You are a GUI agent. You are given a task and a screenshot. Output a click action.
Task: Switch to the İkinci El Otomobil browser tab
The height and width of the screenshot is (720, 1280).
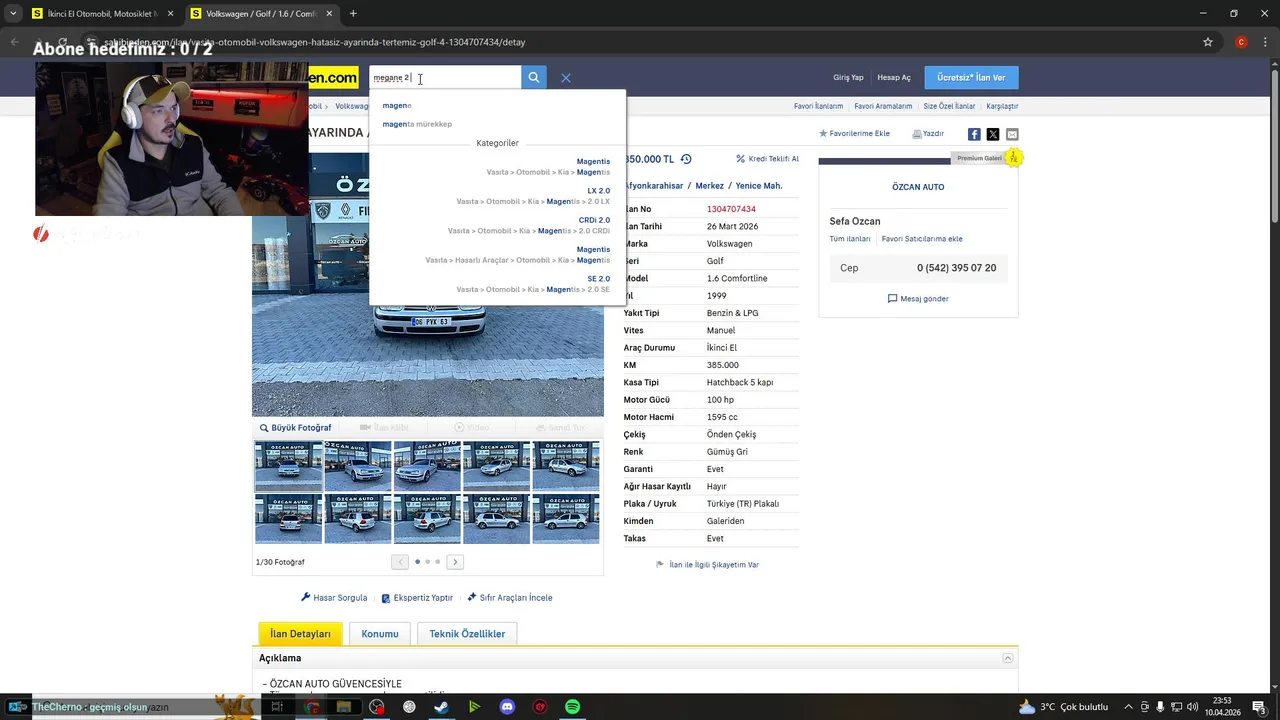pos(101,14)
